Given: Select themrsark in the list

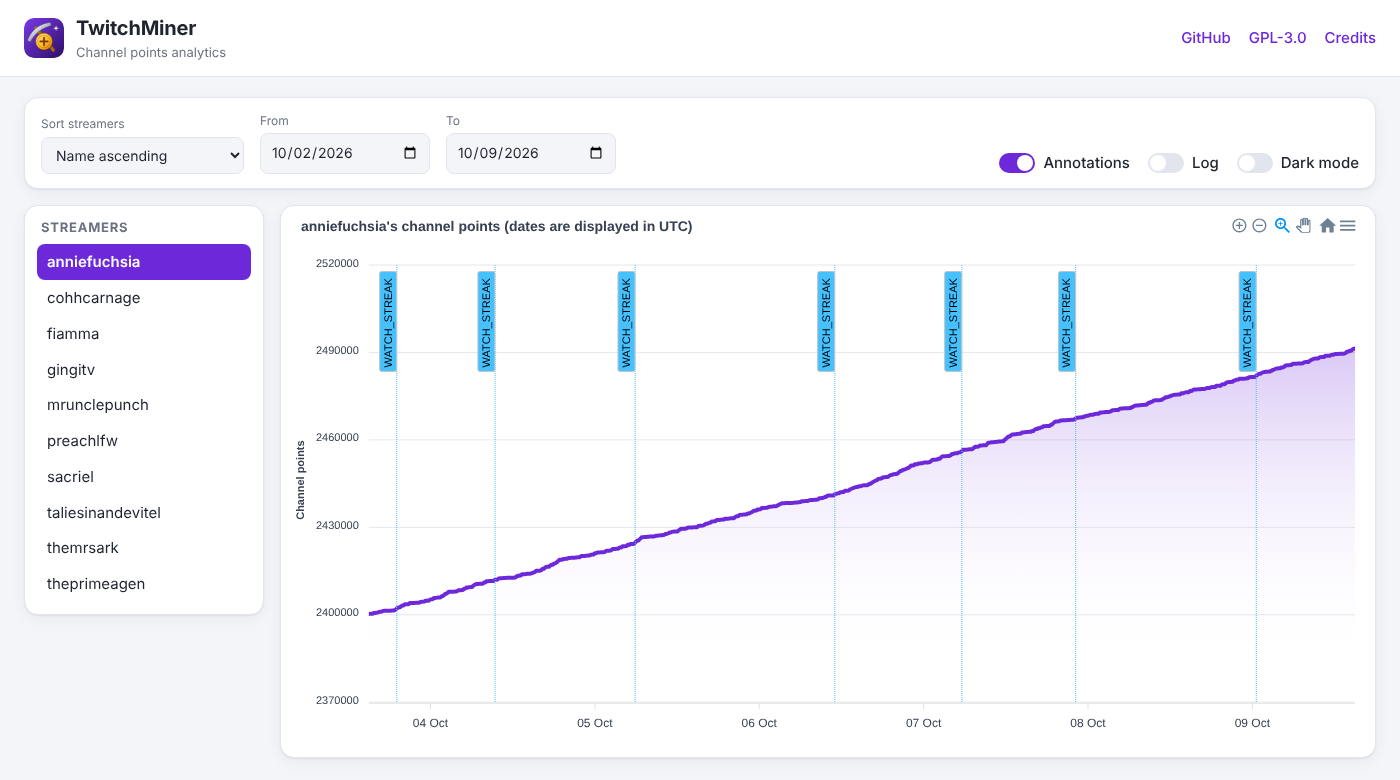Looking at the screenshot, I should [144, 548].
